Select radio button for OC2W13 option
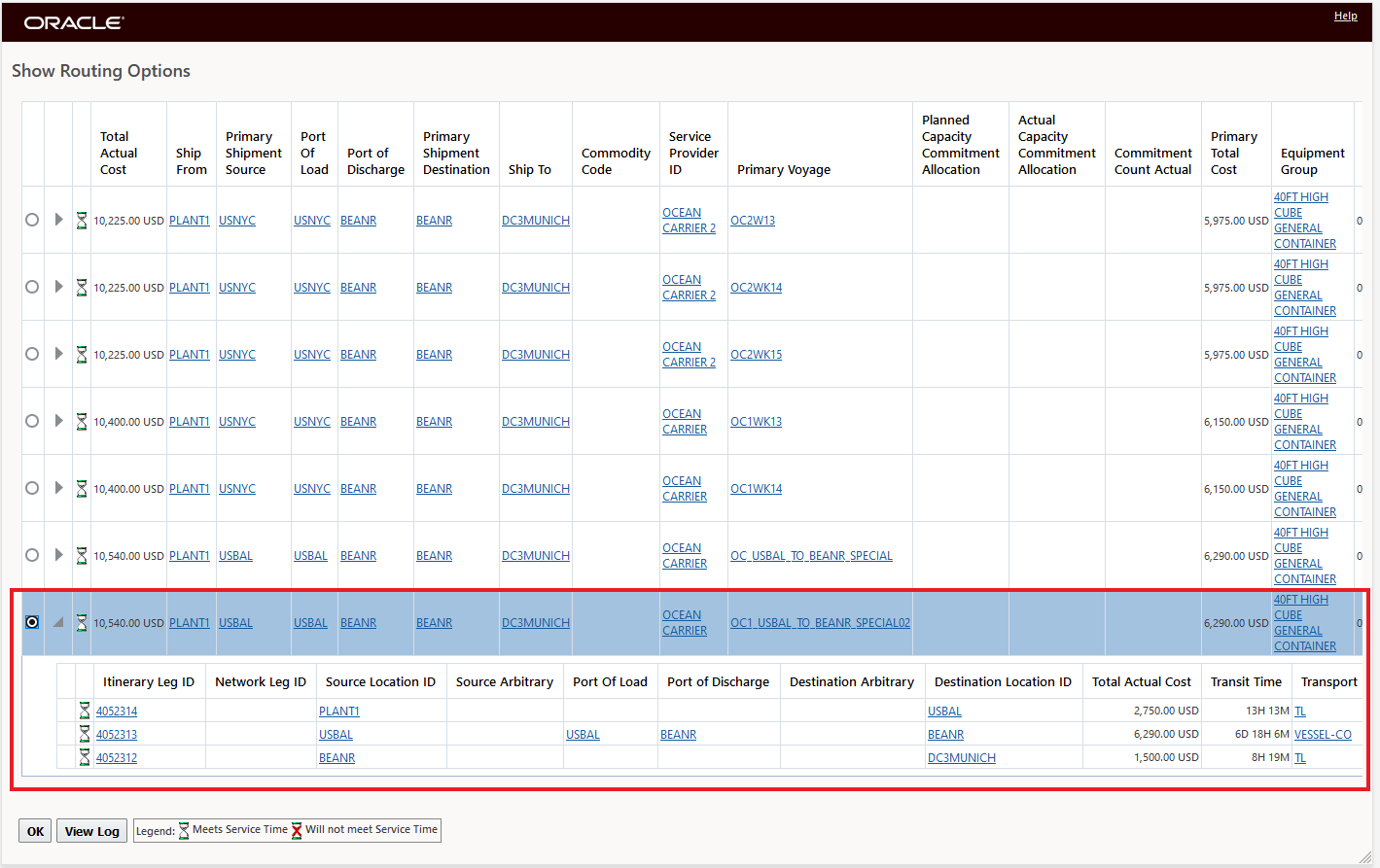This screenshot has height=868, width=1380. pyautogui.click(x=32, y=220)
